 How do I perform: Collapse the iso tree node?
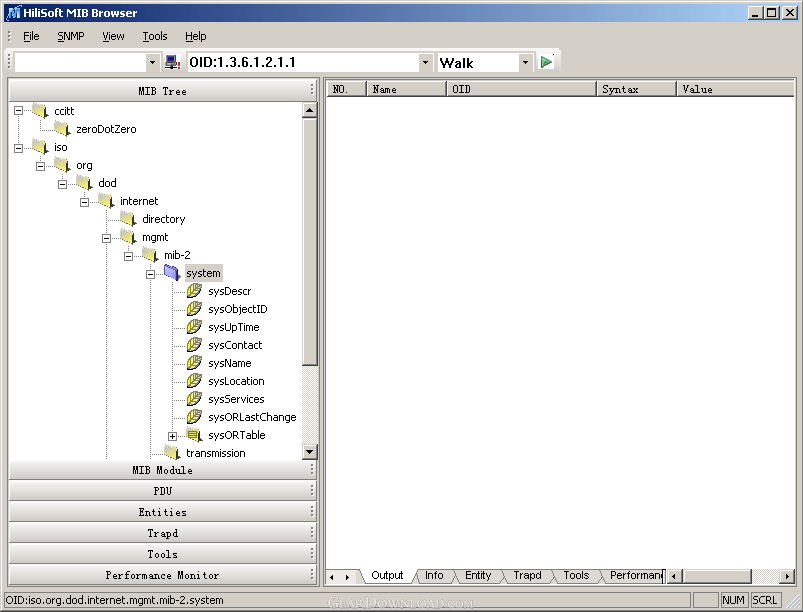click(18, 148)
